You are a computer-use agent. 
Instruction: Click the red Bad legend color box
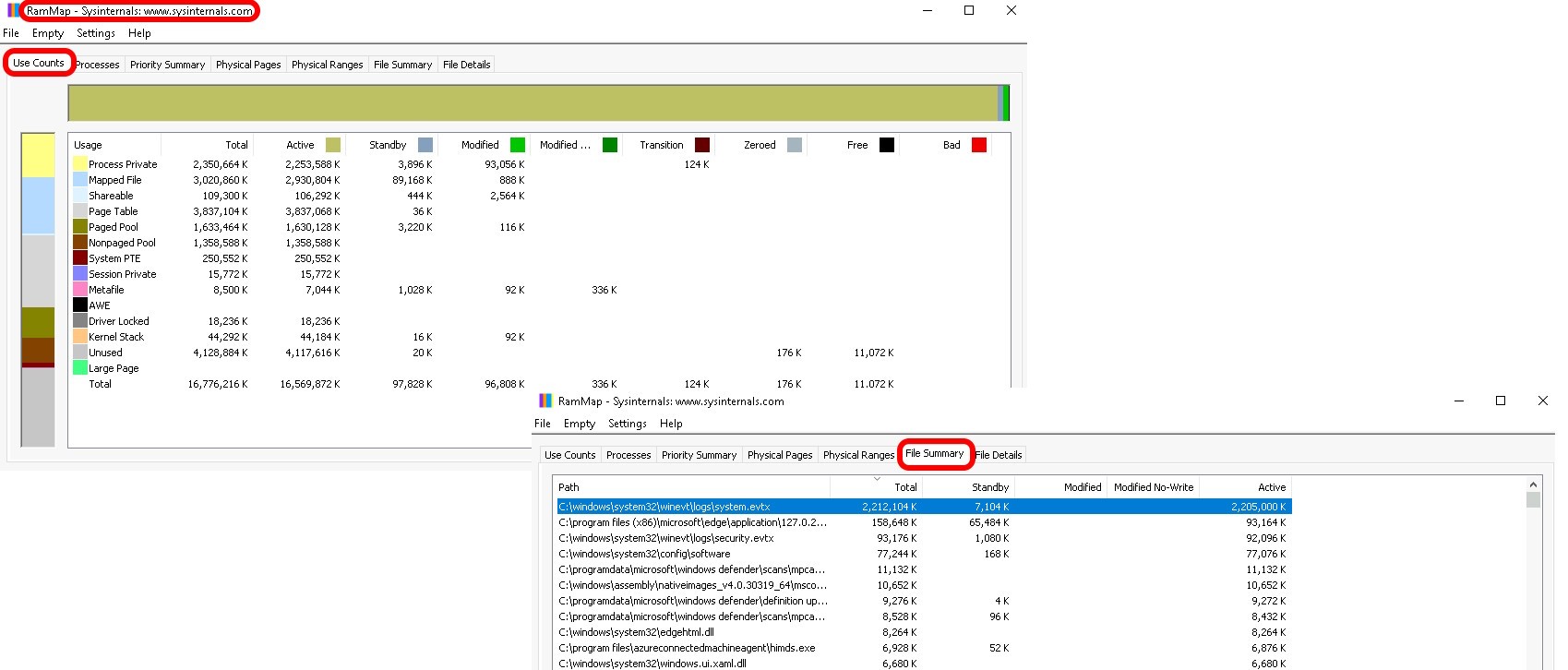tap(979, 145)
